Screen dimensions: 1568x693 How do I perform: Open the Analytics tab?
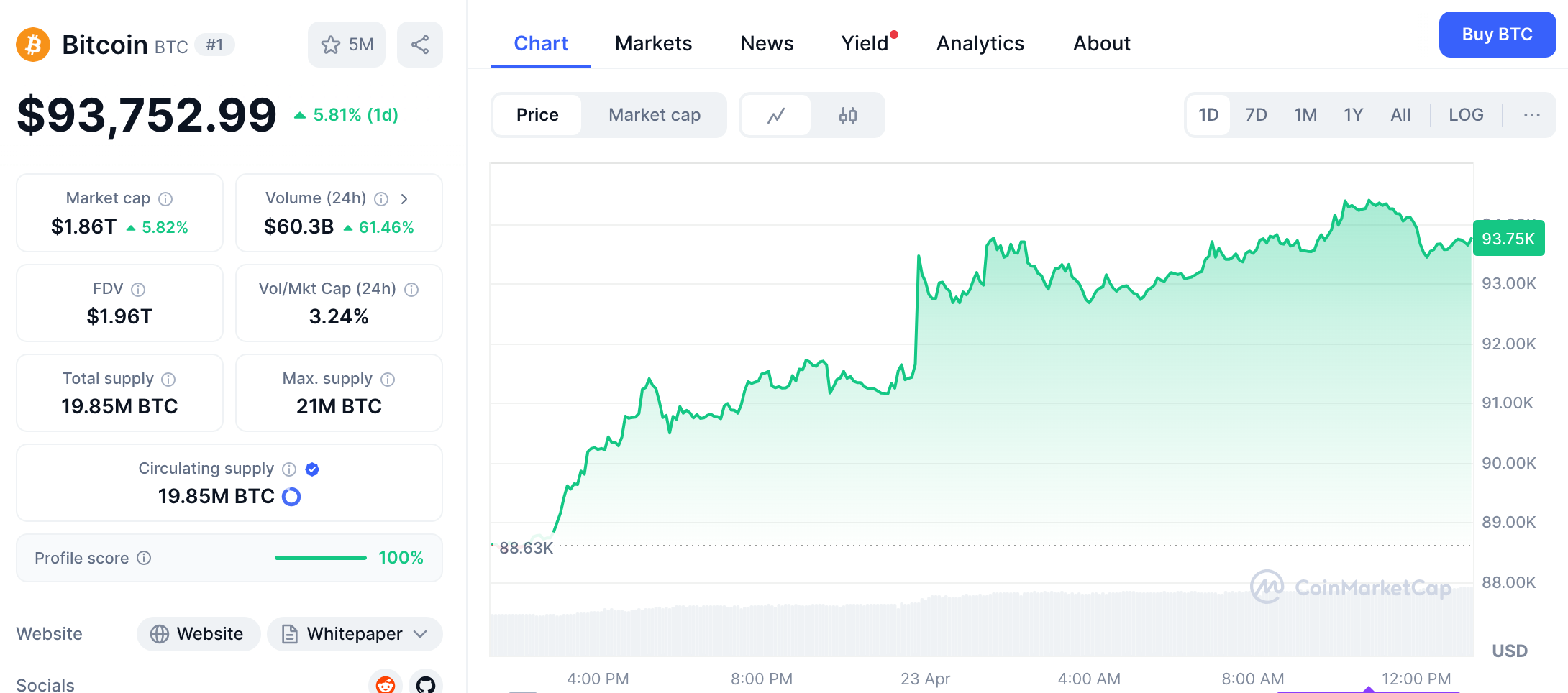tap(980, 43)
